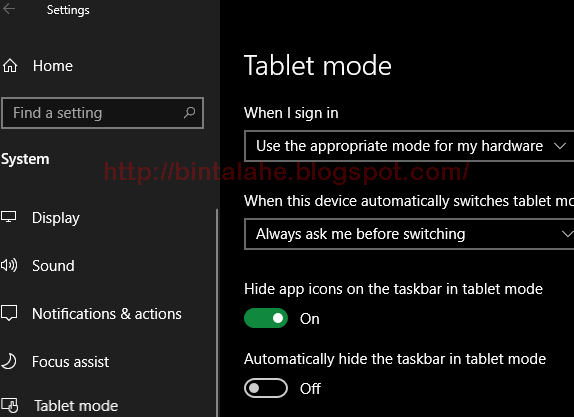Click the sidebar vertical scrollbar
Screen dimensions: 574x417
[x=217, y=313]
